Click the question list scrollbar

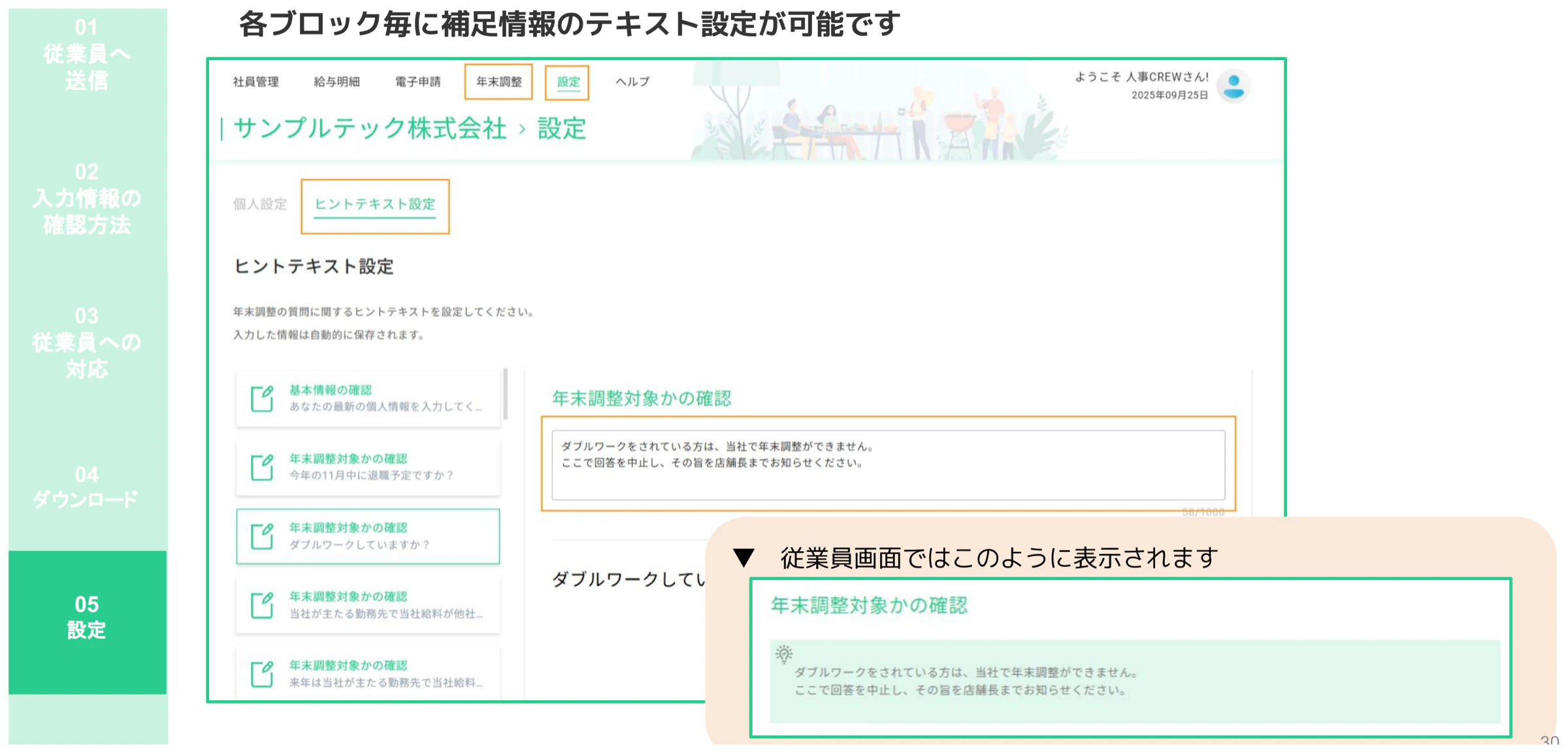(x=506, y=394)
